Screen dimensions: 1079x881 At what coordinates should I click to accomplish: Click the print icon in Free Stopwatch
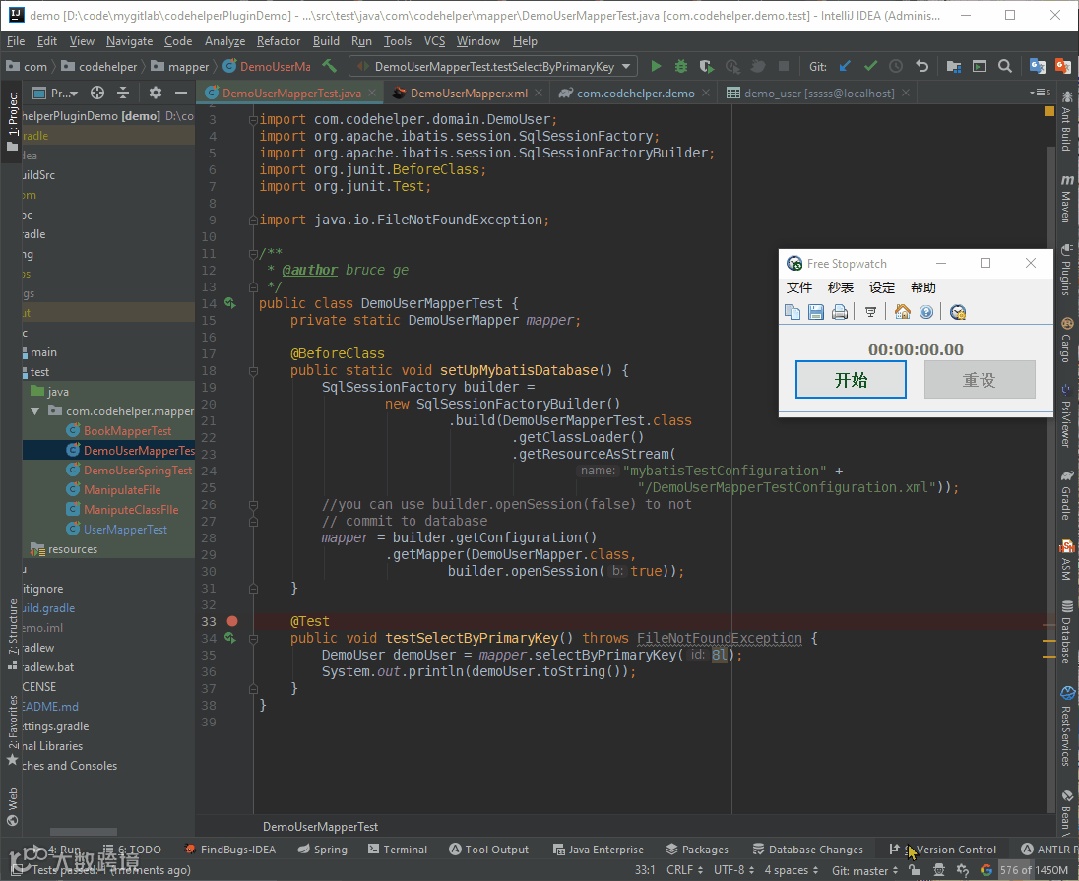point(840,312)
